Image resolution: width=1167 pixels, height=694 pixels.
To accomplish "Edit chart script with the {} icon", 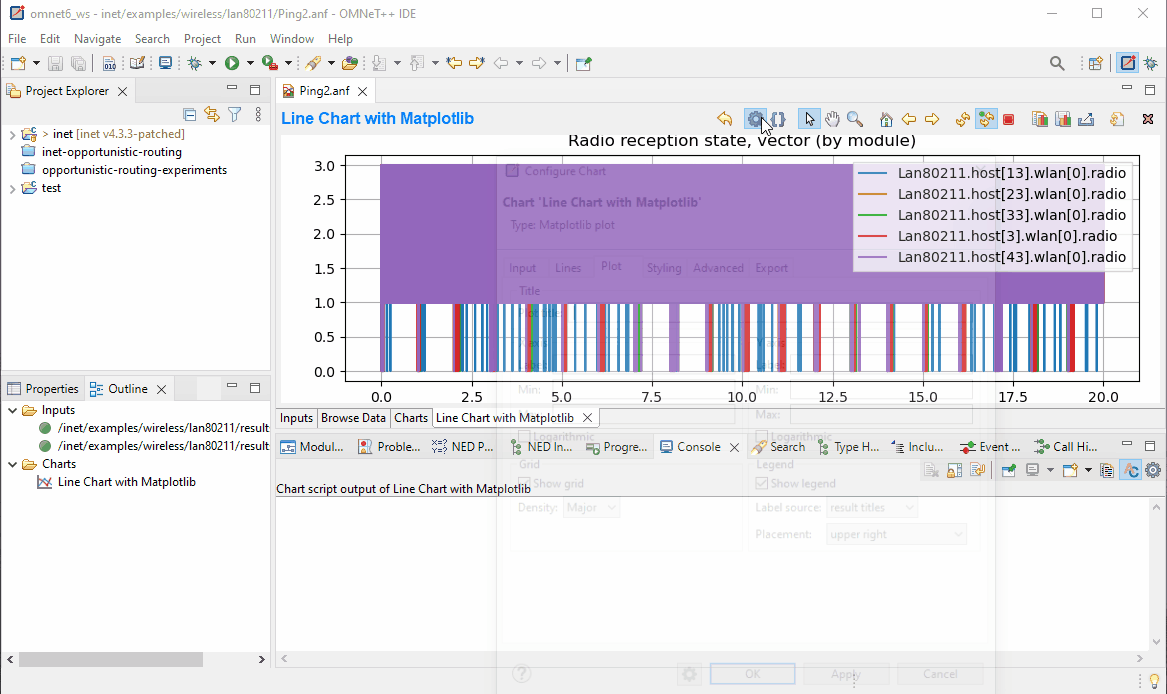I will (778, 118).
